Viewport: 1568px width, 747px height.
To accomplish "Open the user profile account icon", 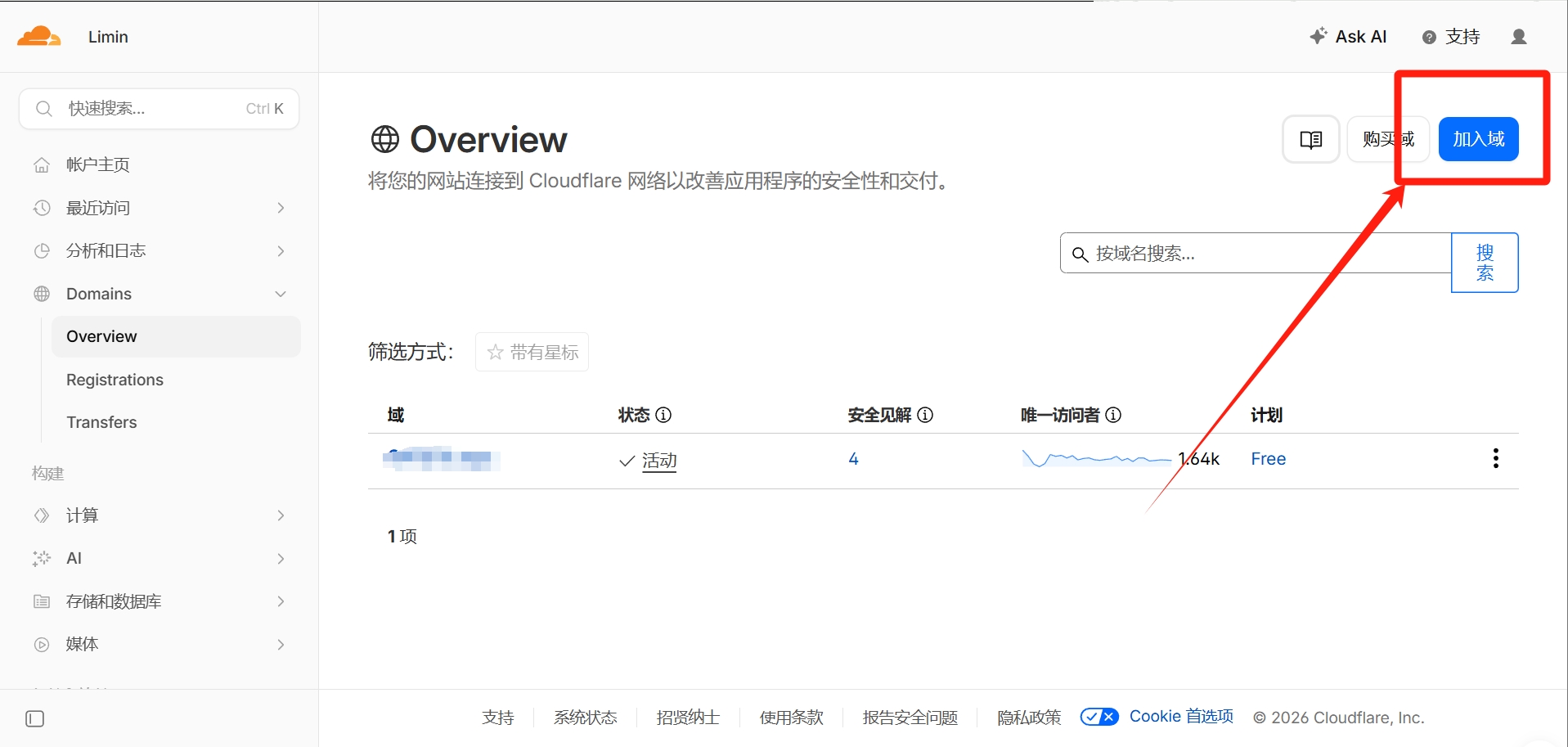I will click(1519, 37).
